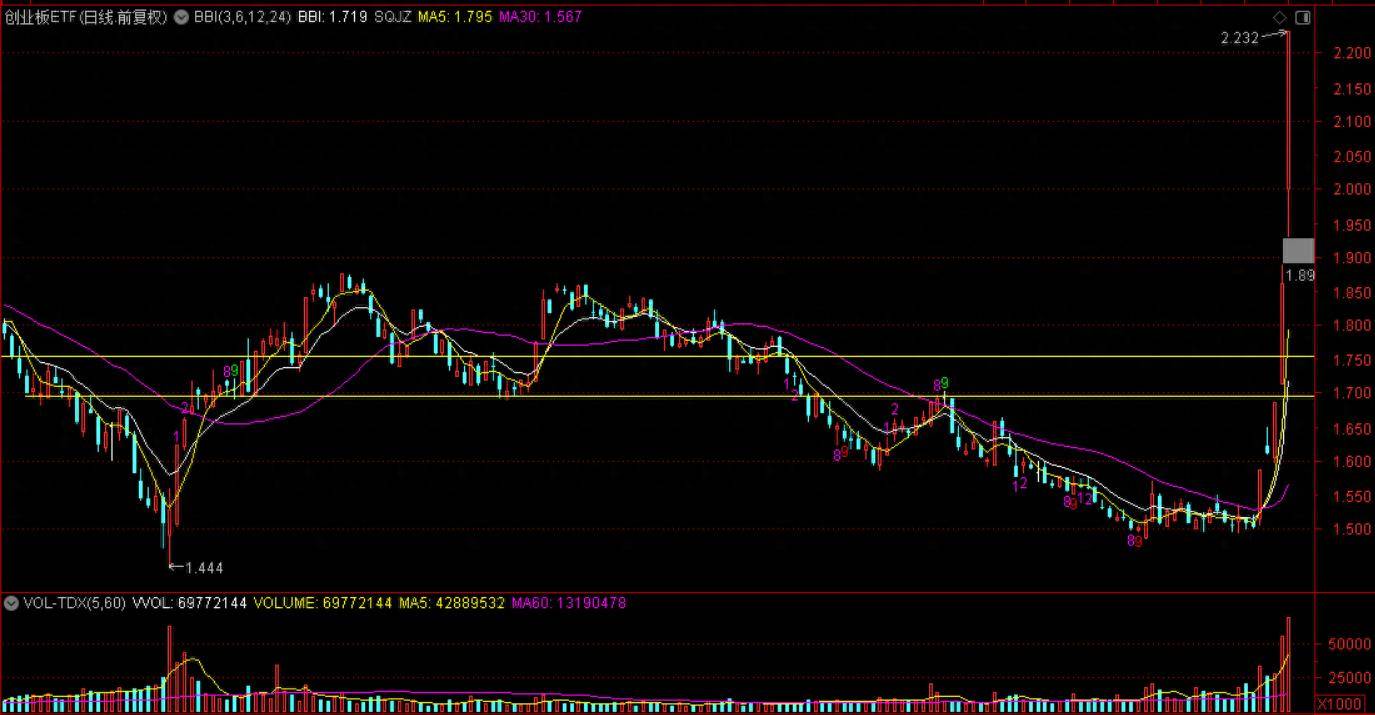Click the MA30: 1.567 value
The width and height of the screenshot is (1375, 715).
pyautogui.click(x=539, y=17)
